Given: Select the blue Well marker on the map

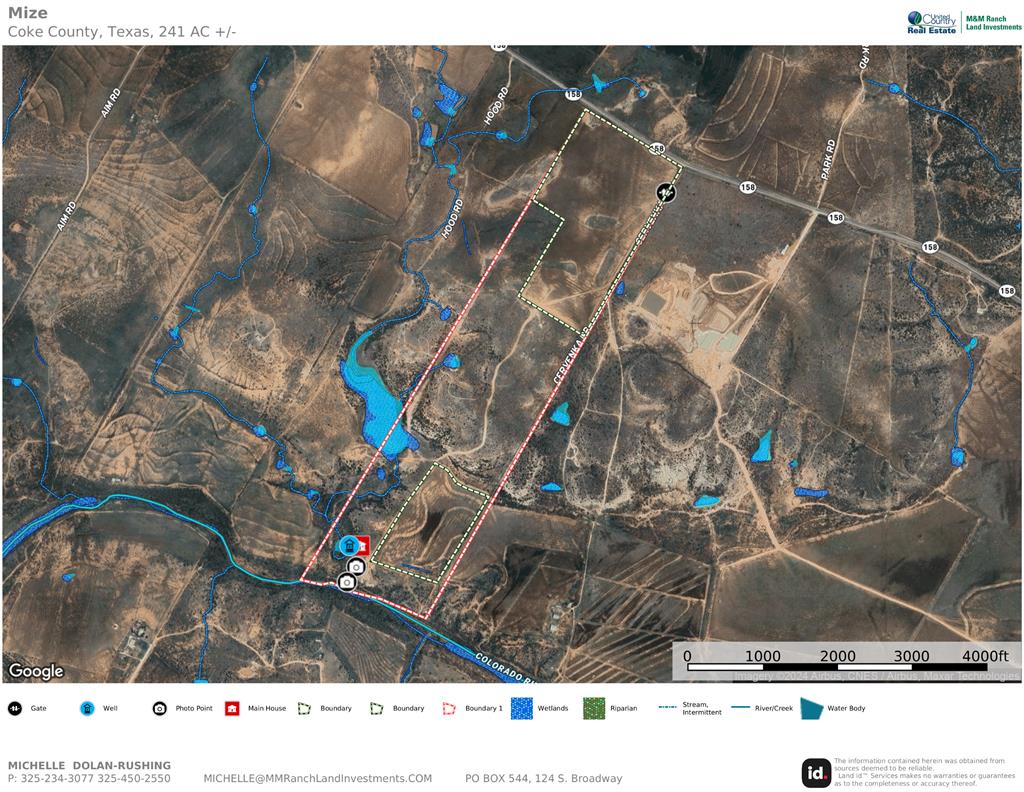Looking at the screenshot, I should (348, 545).
